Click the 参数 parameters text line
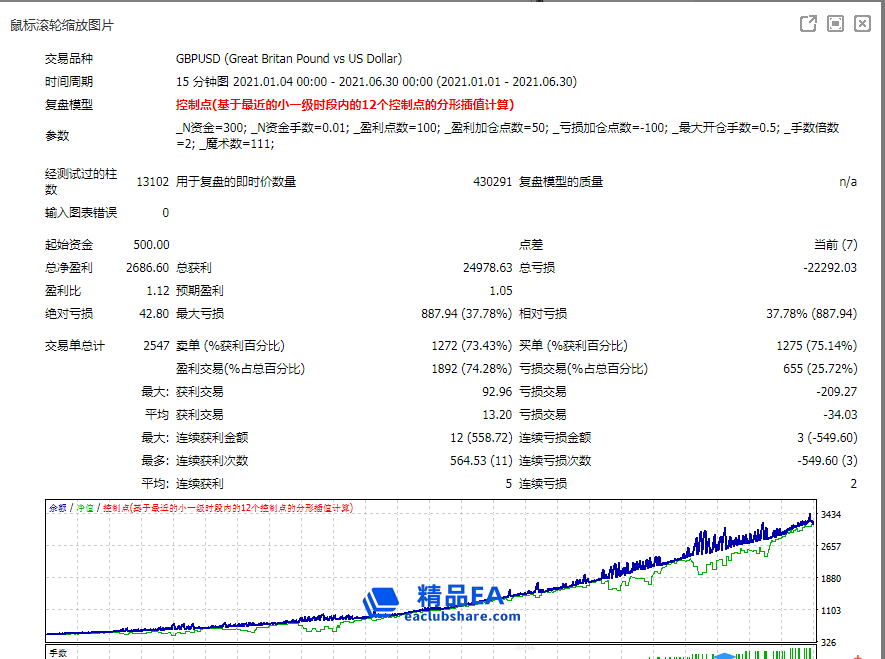 pos(507,136)
